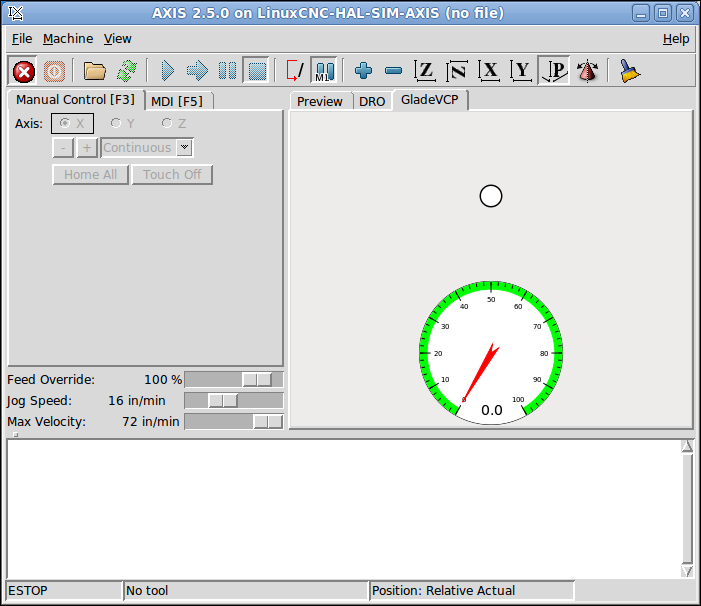Image resolution: width=701 pixels, height=606 pixels.
Task: Click the G-code text display area
Action: [343, 509]
